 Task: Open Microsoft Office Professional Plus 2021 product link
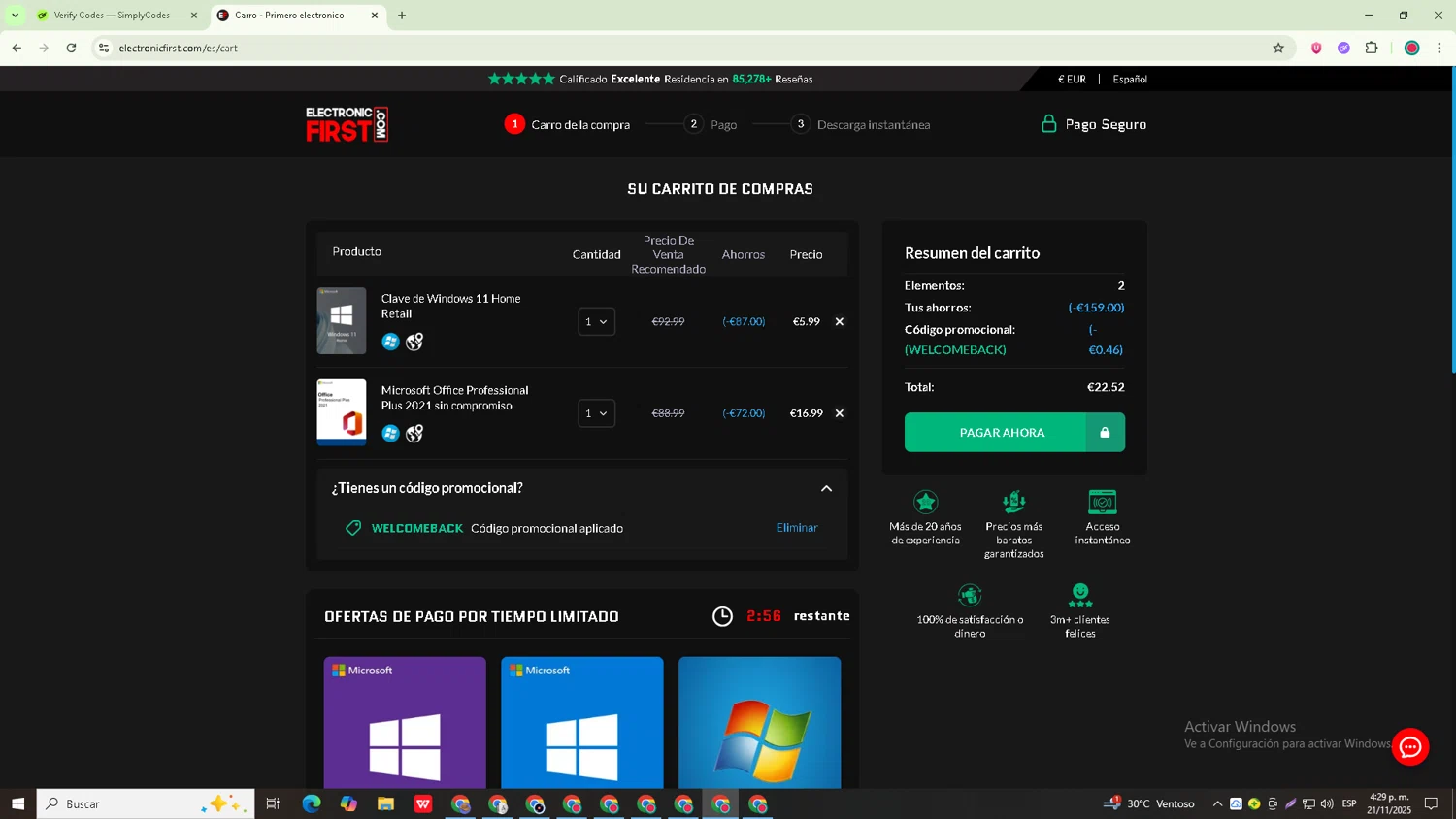pyautogui.click(x=454, y=398)
